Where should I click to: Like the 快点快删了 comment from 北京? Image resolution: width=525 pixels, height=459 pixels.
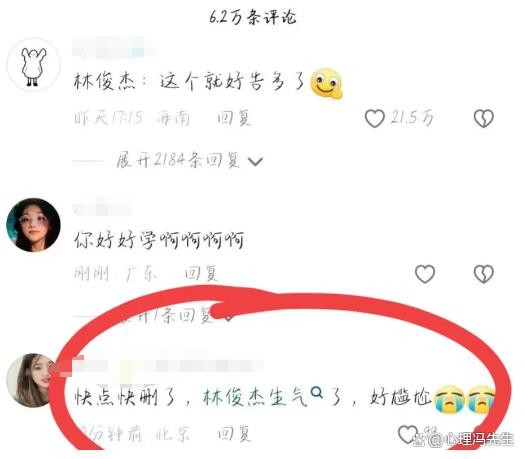point(407,434)
